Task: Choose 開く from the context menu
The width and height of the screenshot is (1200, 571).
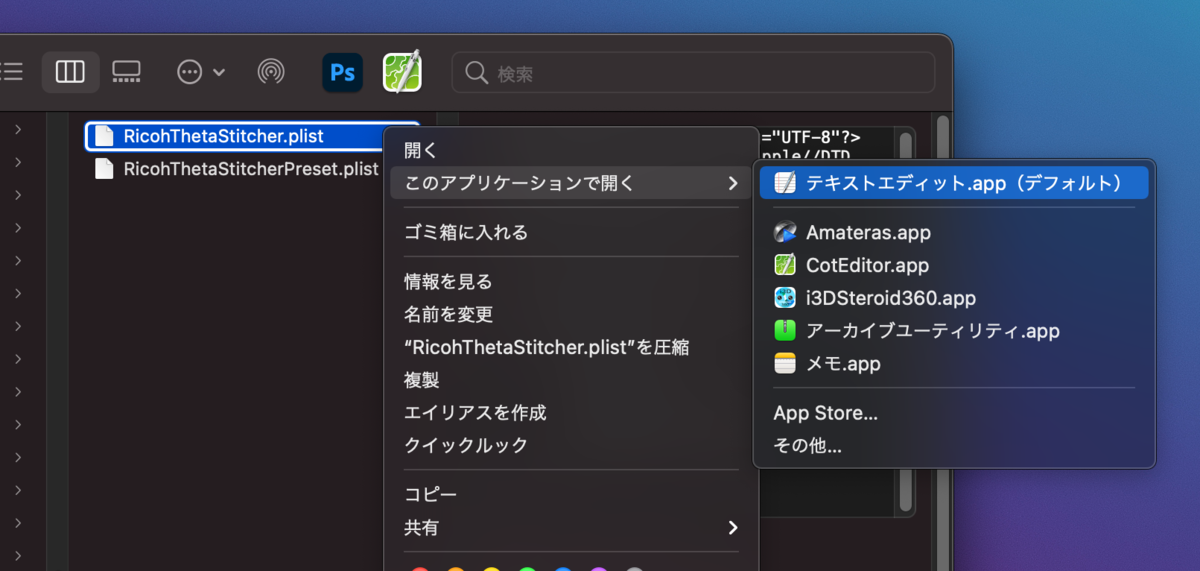Action: [571, 151]
